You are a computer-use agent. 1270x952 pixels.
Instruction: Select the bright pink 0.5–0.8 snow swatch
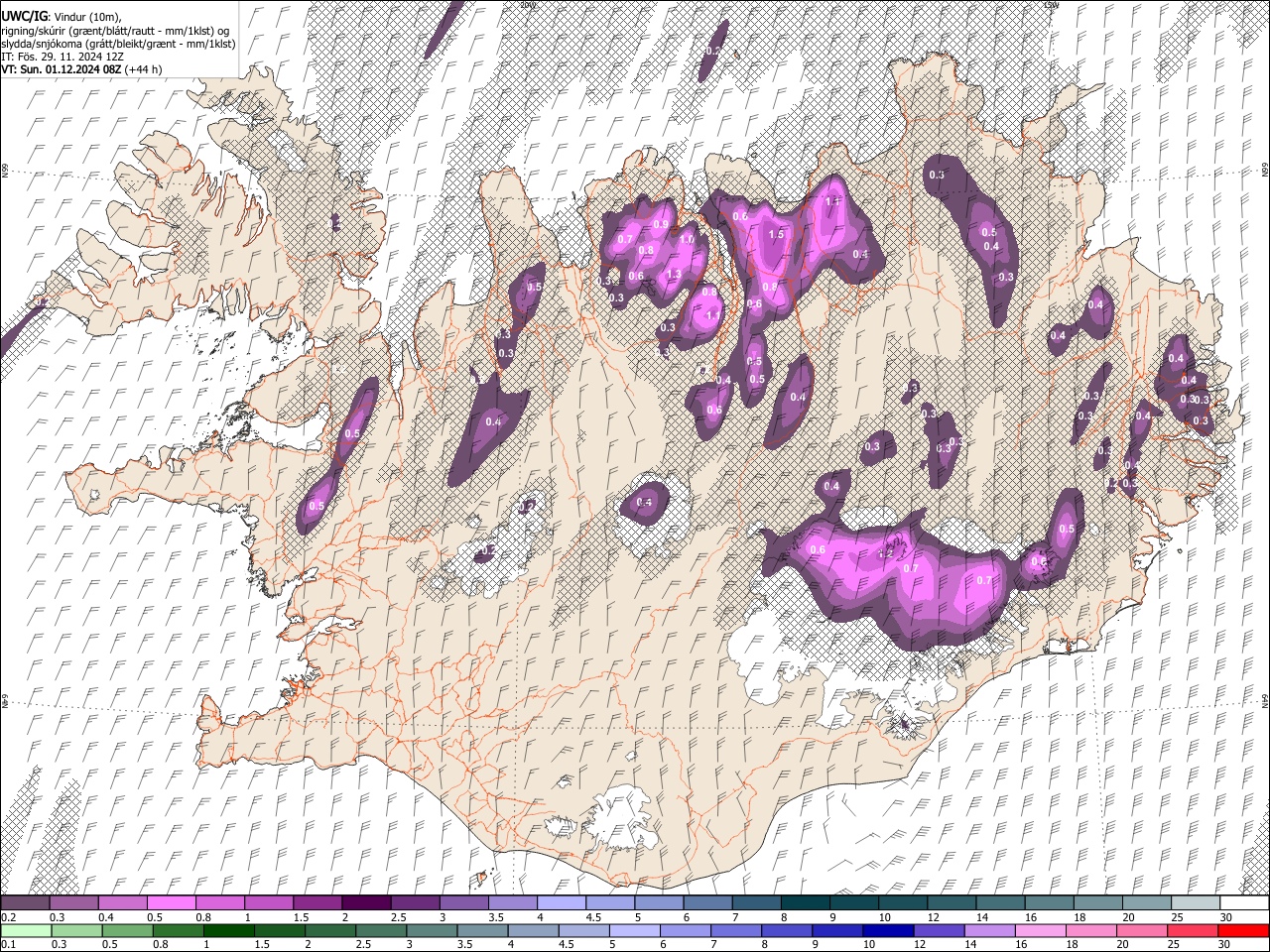pyautogui.click(x=171, y=903)
